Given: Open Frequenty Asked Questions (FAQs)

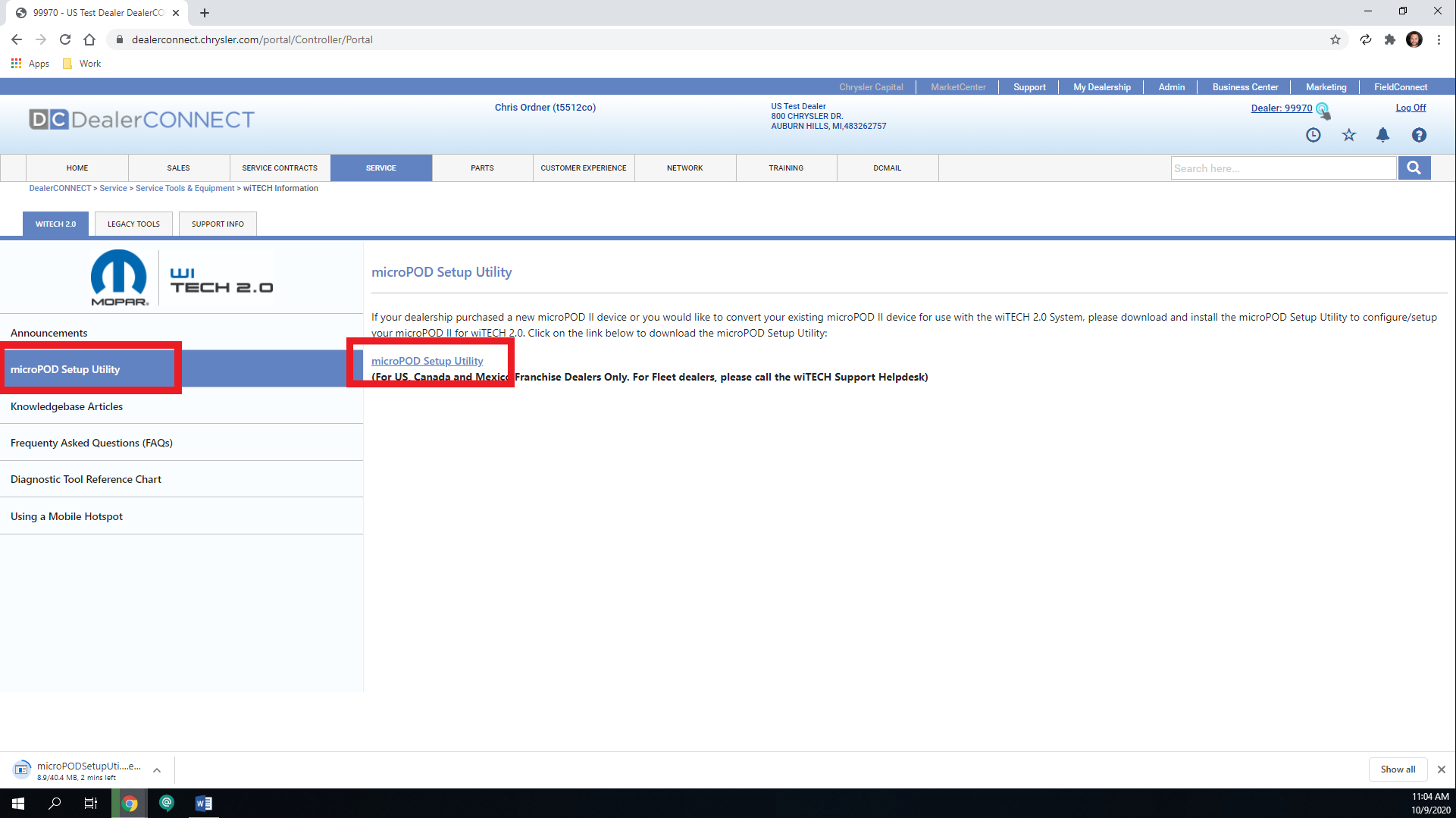Looking at the screenshot, I should coord(181,443).
